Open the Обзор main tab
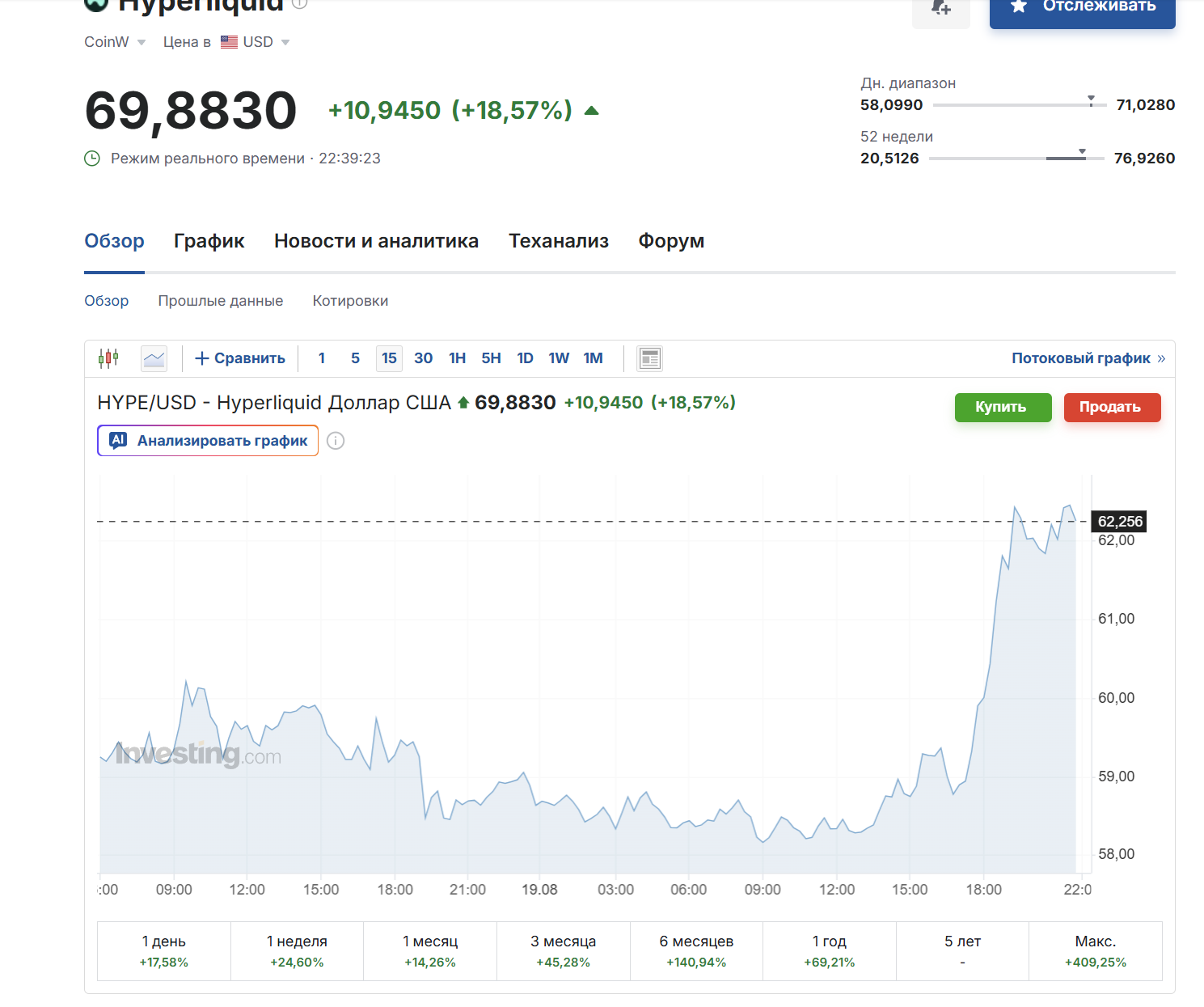 [114, 241]
